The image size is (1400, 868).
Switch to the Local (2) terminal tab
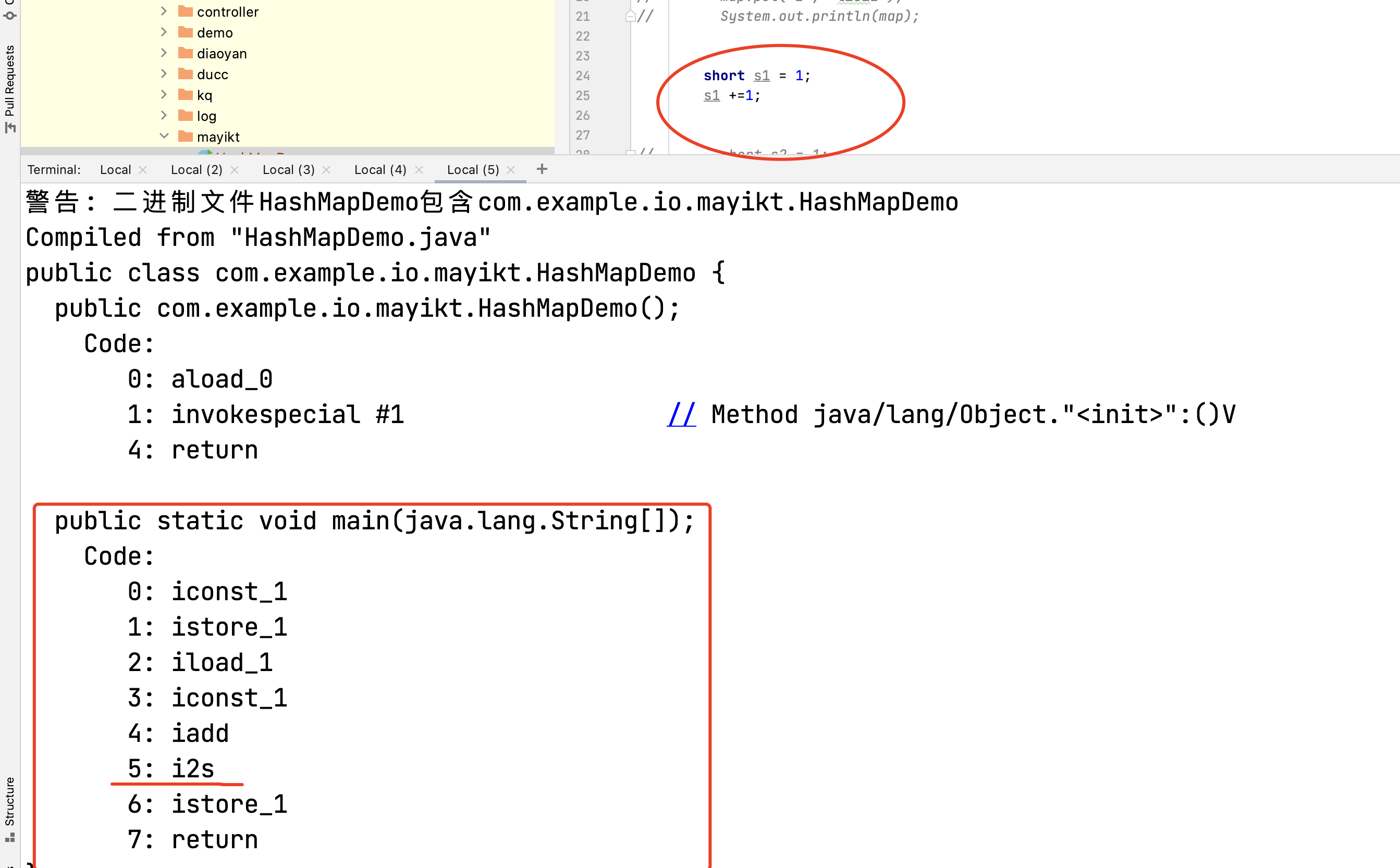pyautogui.click(x=197, y=170)
